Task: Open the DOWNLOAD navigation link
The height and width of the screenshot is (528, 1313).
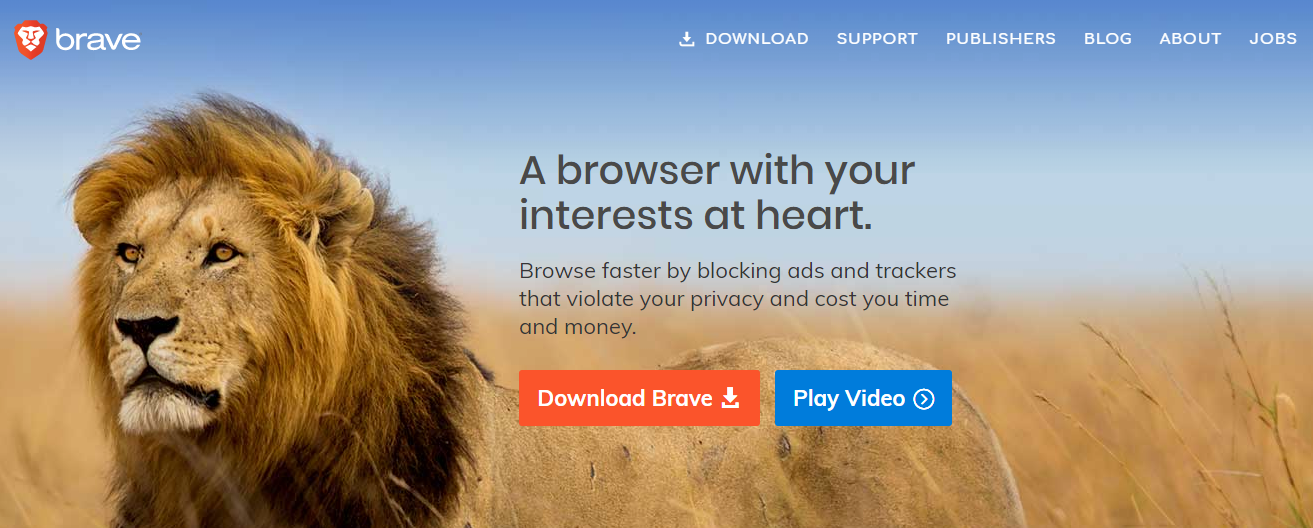Action: click(744, 39)
